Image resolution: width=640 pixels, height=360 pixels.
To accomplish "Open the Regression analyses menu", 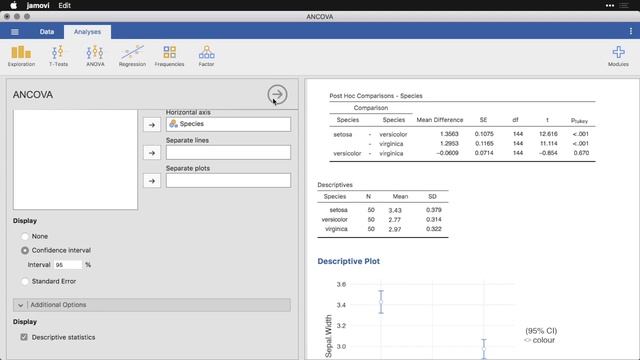I will pyautogui.click(x=132, y=56).
